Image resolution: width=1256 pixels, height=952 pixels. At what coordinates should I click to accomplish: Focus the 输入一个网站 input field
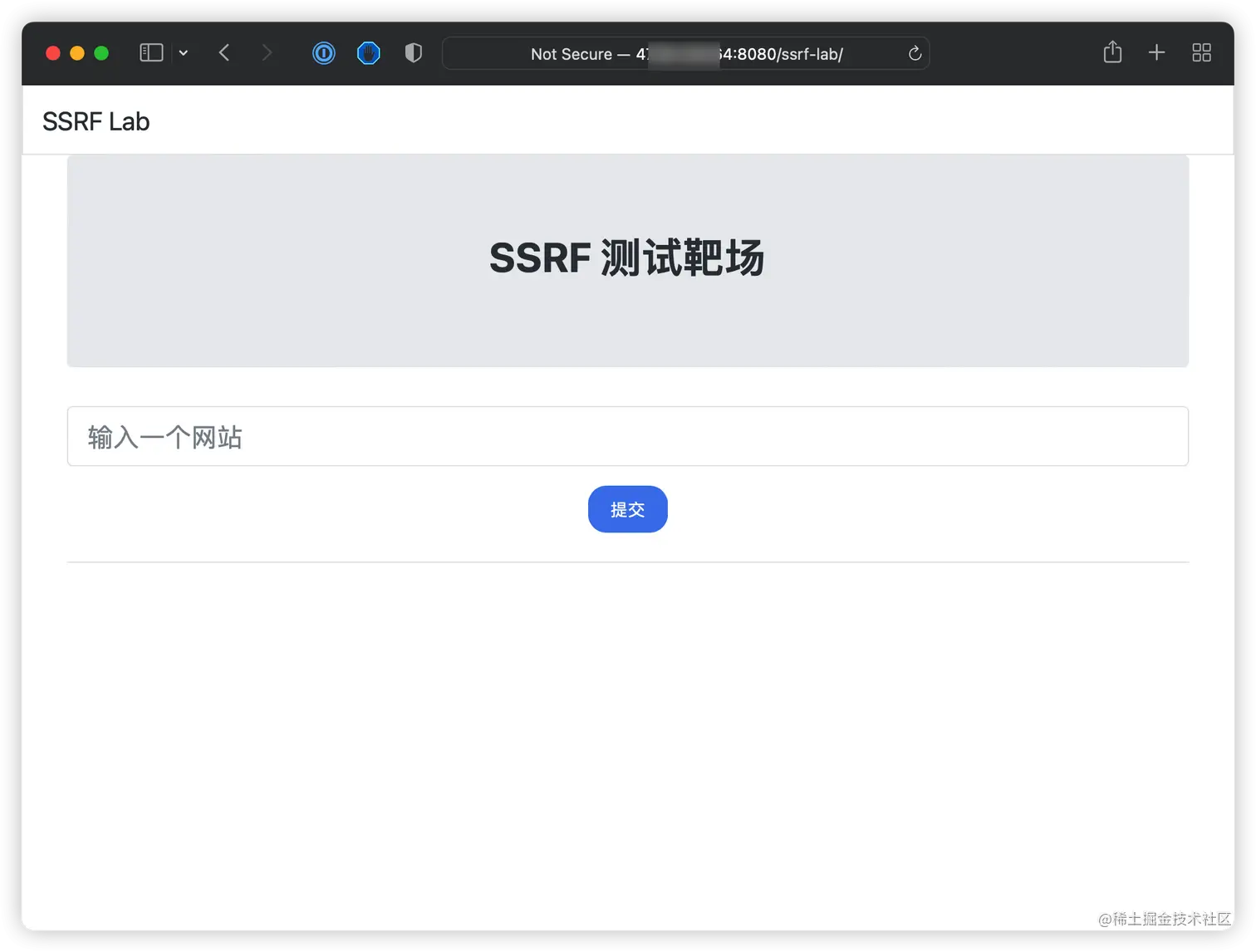coord(628,436)
